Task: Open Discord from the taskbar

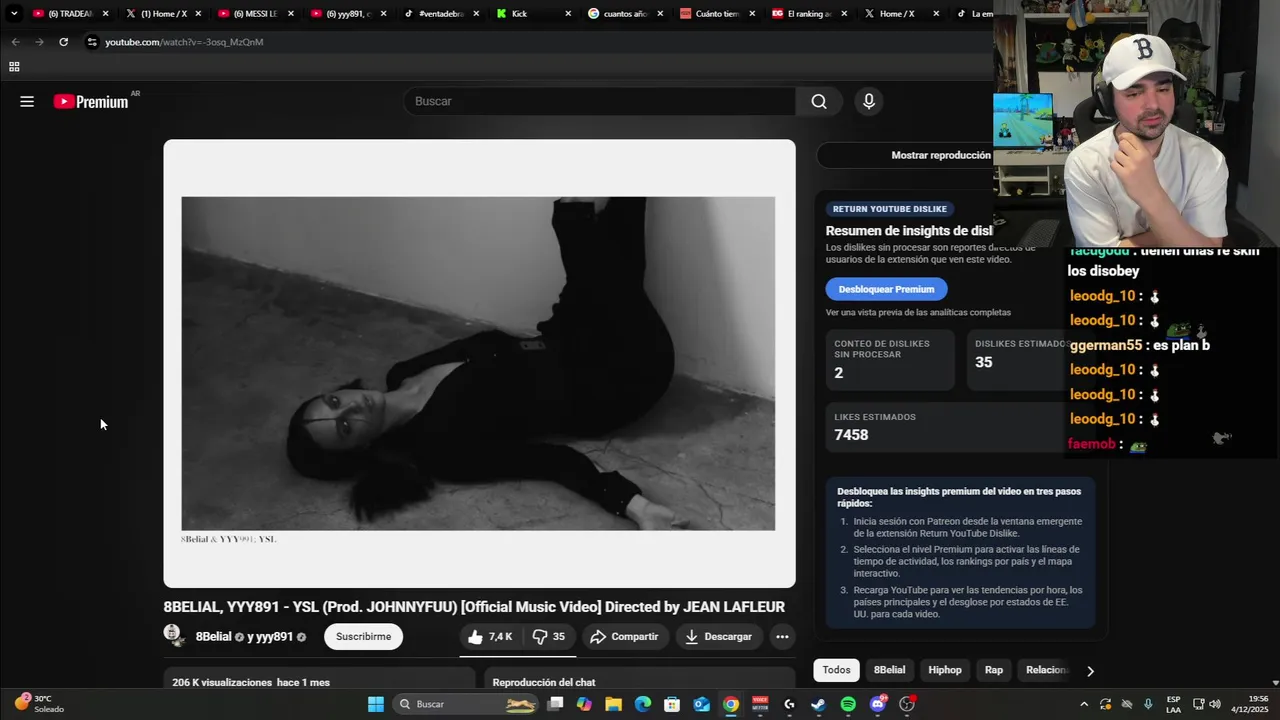Action: 878,704
